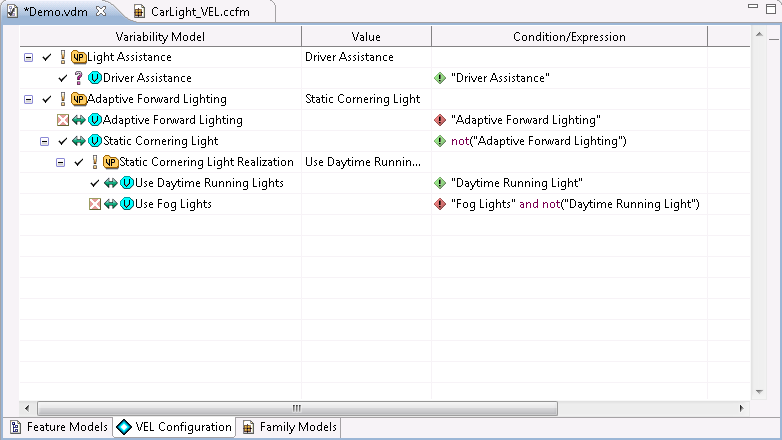The width and height of the screenshot is (782, 440).
Task: Click the VP icon beside Light Assistance
Action: pos(78,57)
